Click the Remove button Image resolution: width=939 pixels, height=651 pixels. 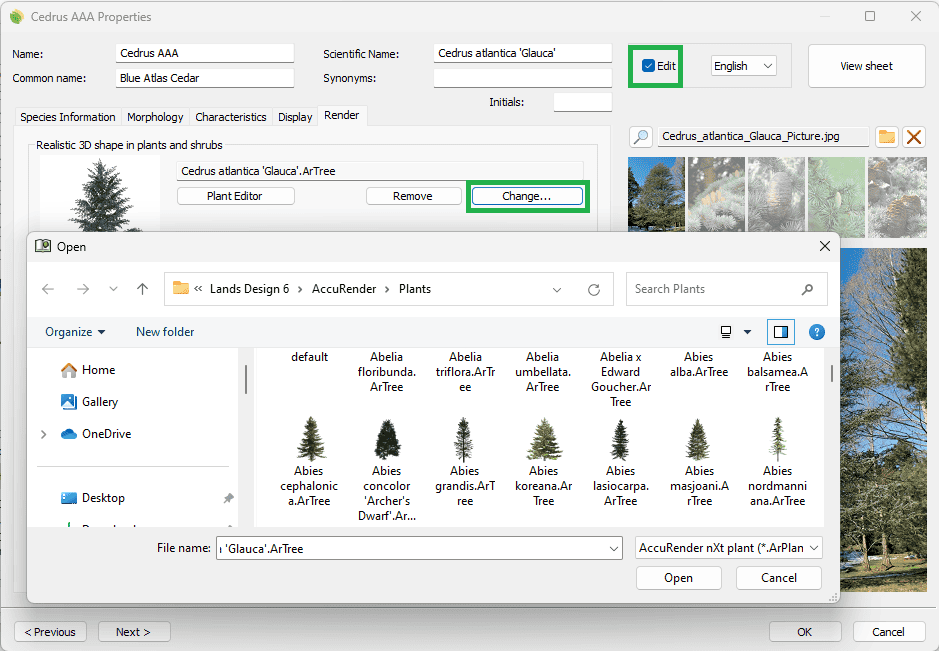coord(413,196)
